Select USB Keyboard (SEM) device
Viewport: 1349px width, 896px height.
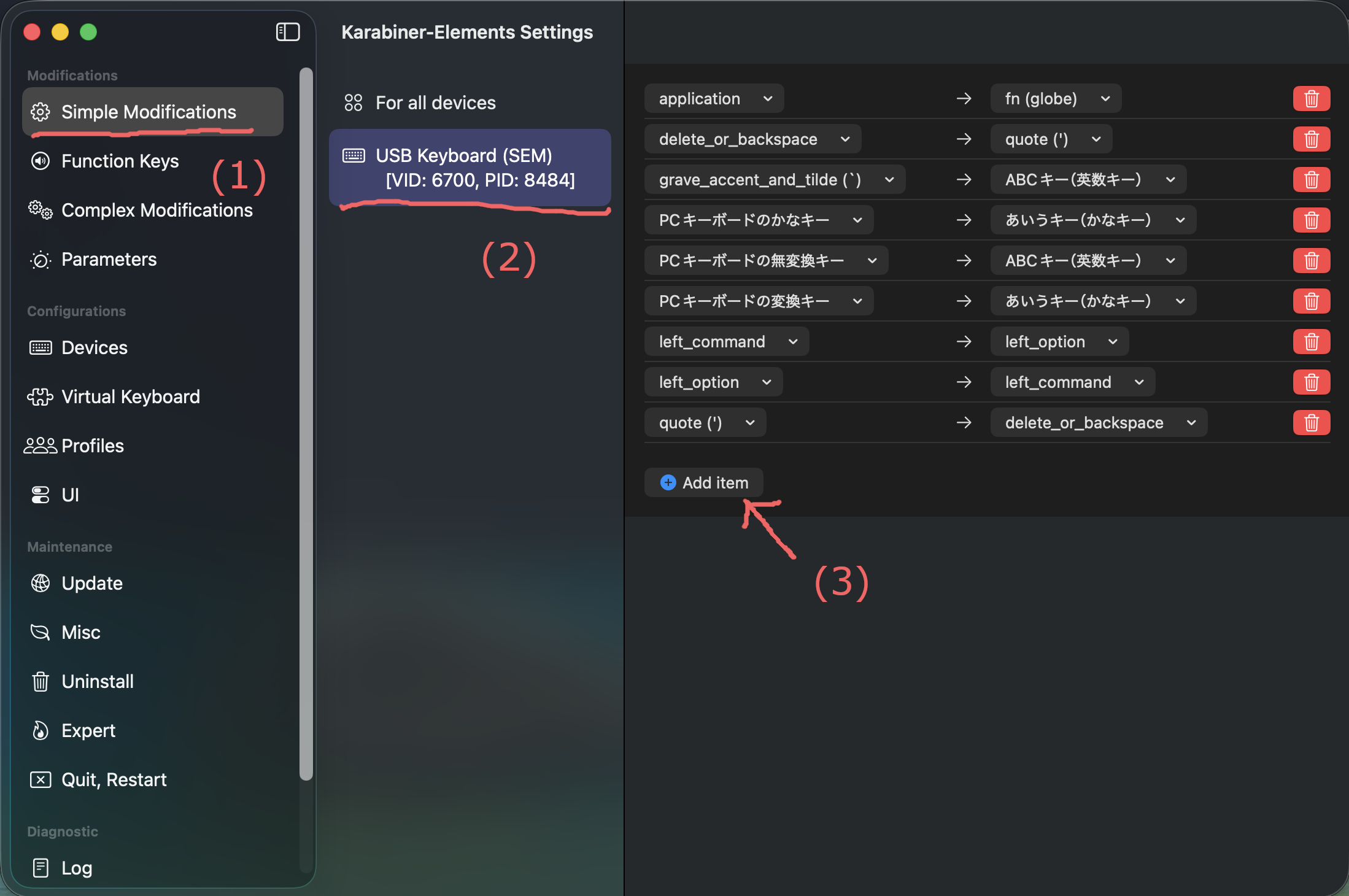coord(470,168)
